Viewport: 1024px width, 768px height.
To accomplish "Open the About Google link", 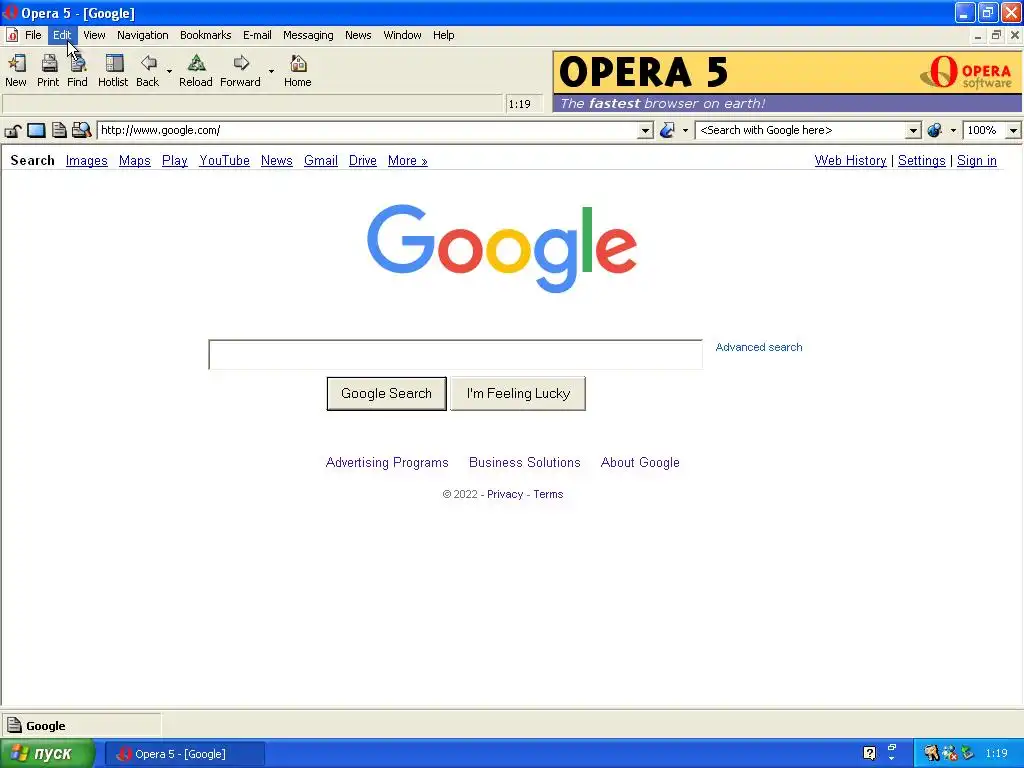I will (640, 462).
